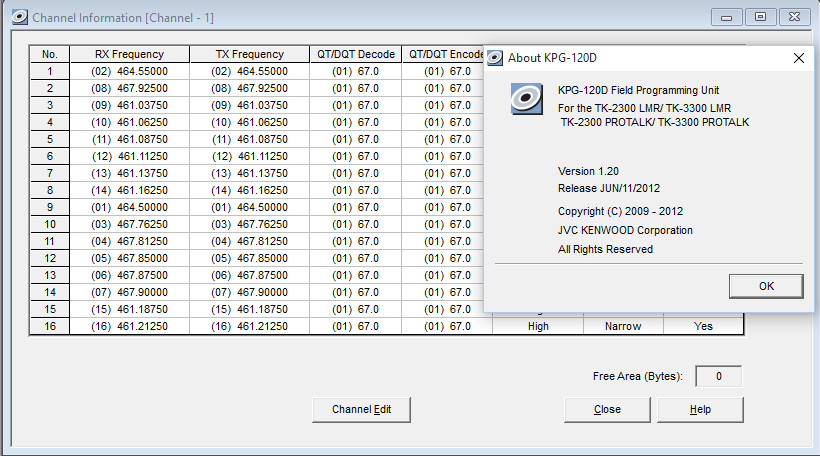
Task: Click TX Frequency cell (15) 461.18750
Action: coord(249,309)
